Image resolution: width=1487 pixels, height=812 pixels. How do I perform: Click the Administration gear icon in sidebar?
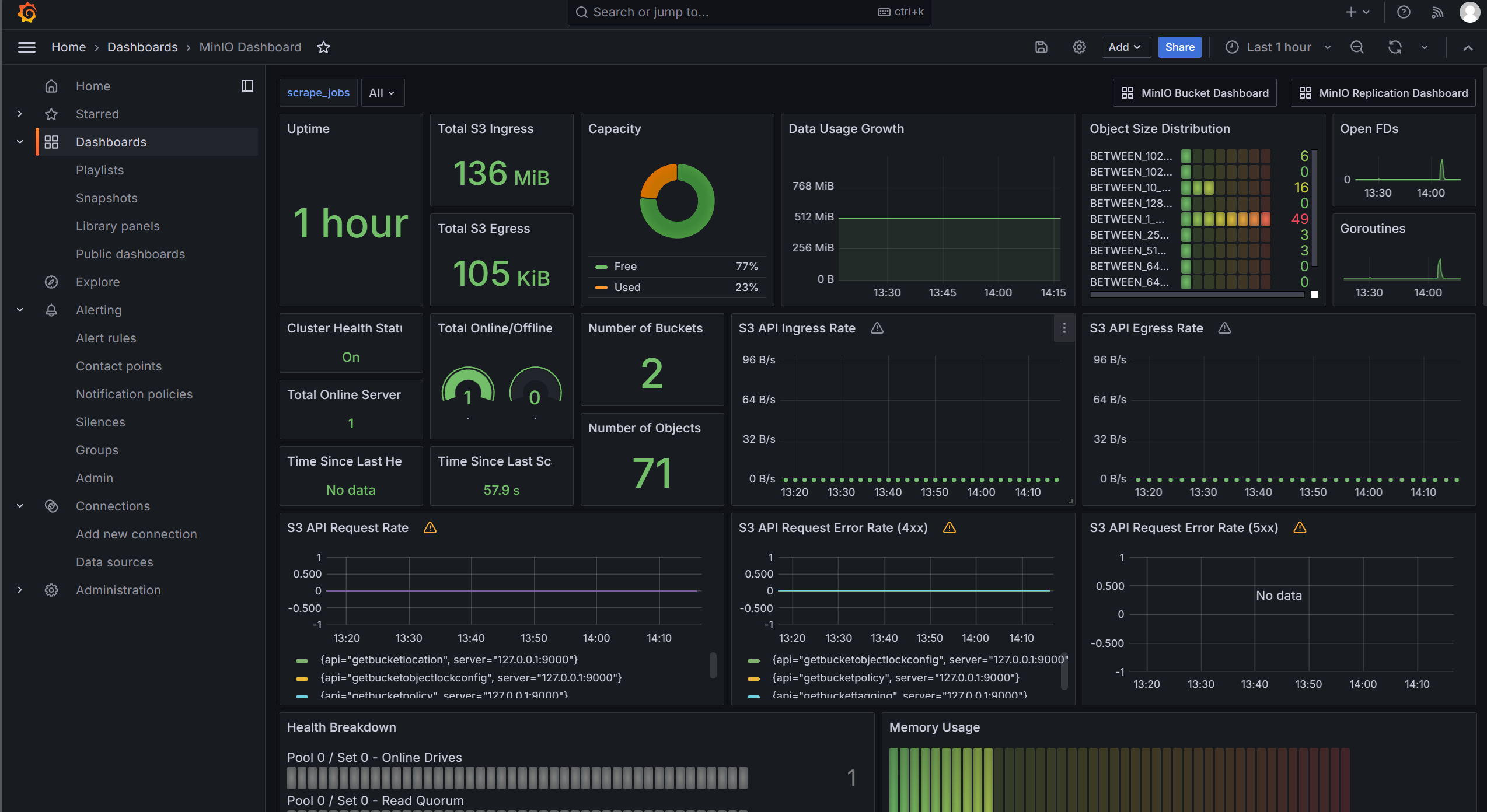coord(51,590)
